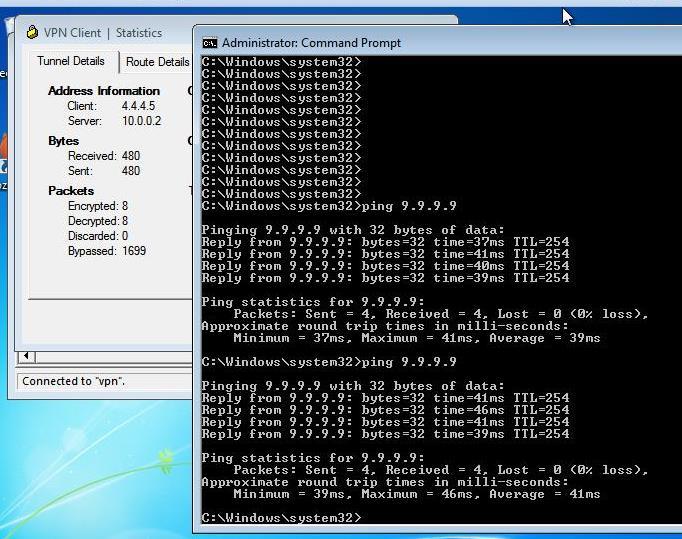This screenshot has width=682, height=539.
Task: Click the Bytes Received value 480
Action: pyautogui.click(x=131, y=156)
